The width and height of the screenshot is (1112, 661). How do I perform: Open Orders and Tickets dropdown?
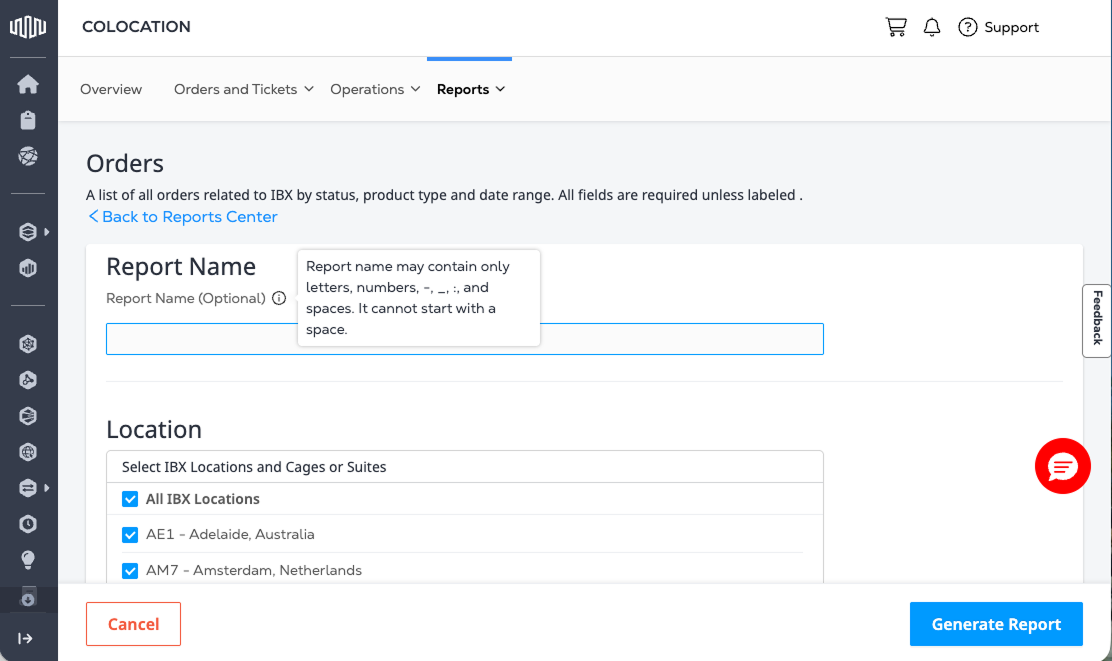(x=243, y=89)
